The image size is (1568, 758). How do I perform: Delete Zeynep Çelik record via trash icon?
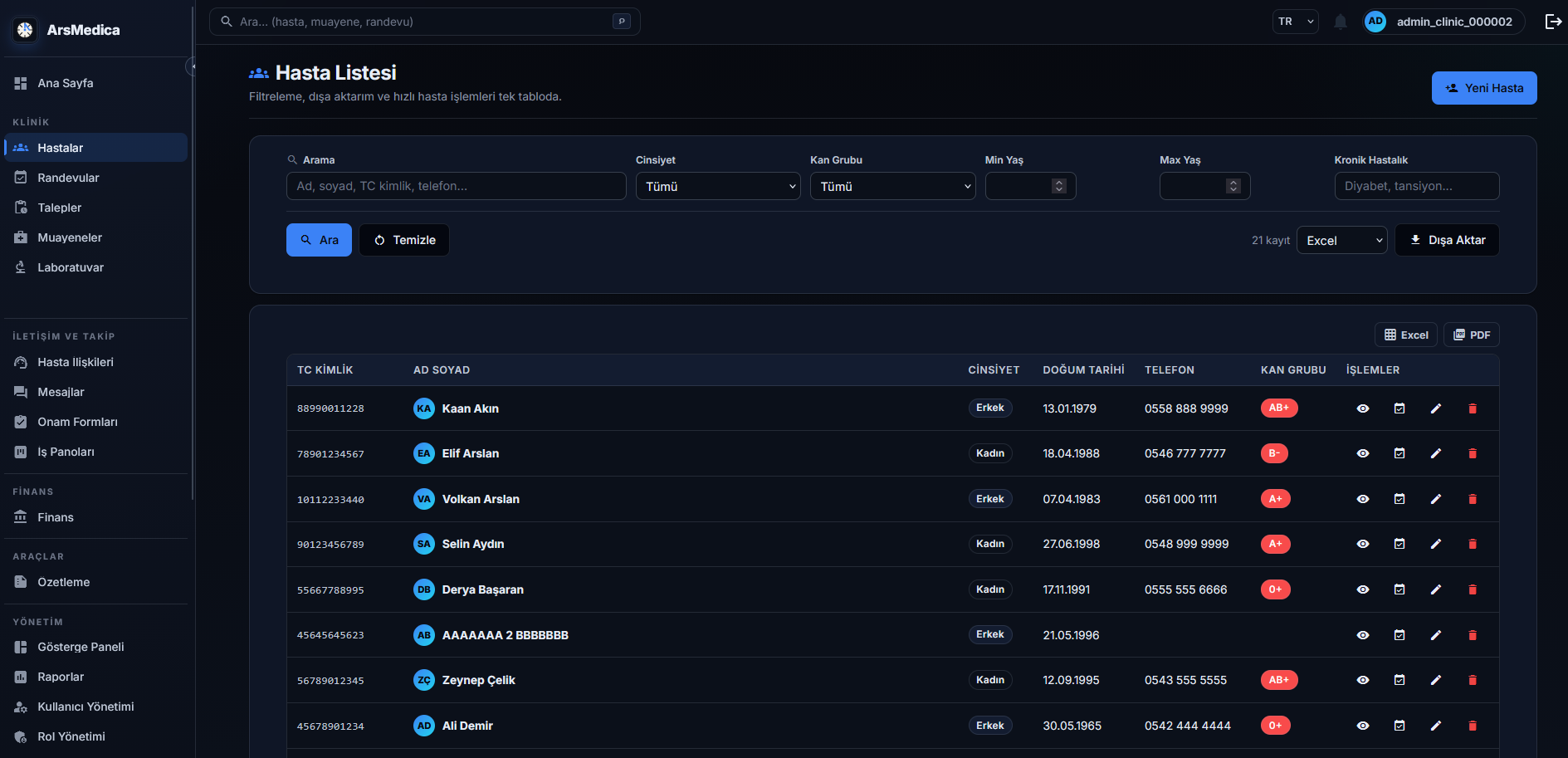(1473, 680)
